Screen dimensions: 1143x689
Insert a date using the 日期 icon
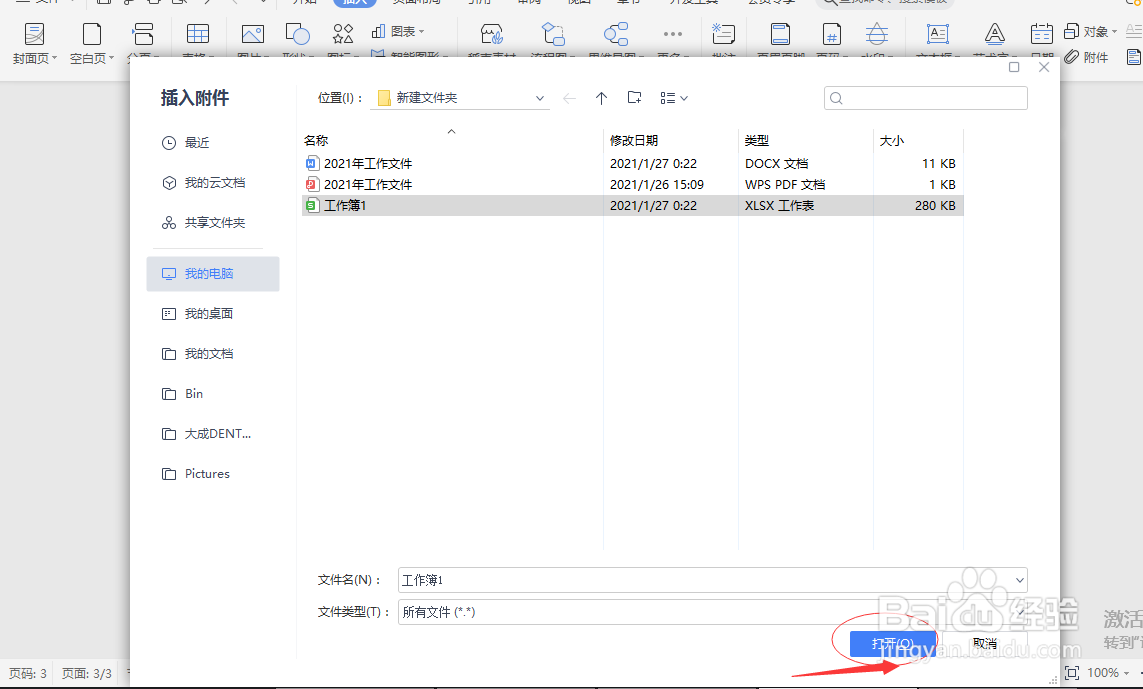click(x=1040, y=32)
